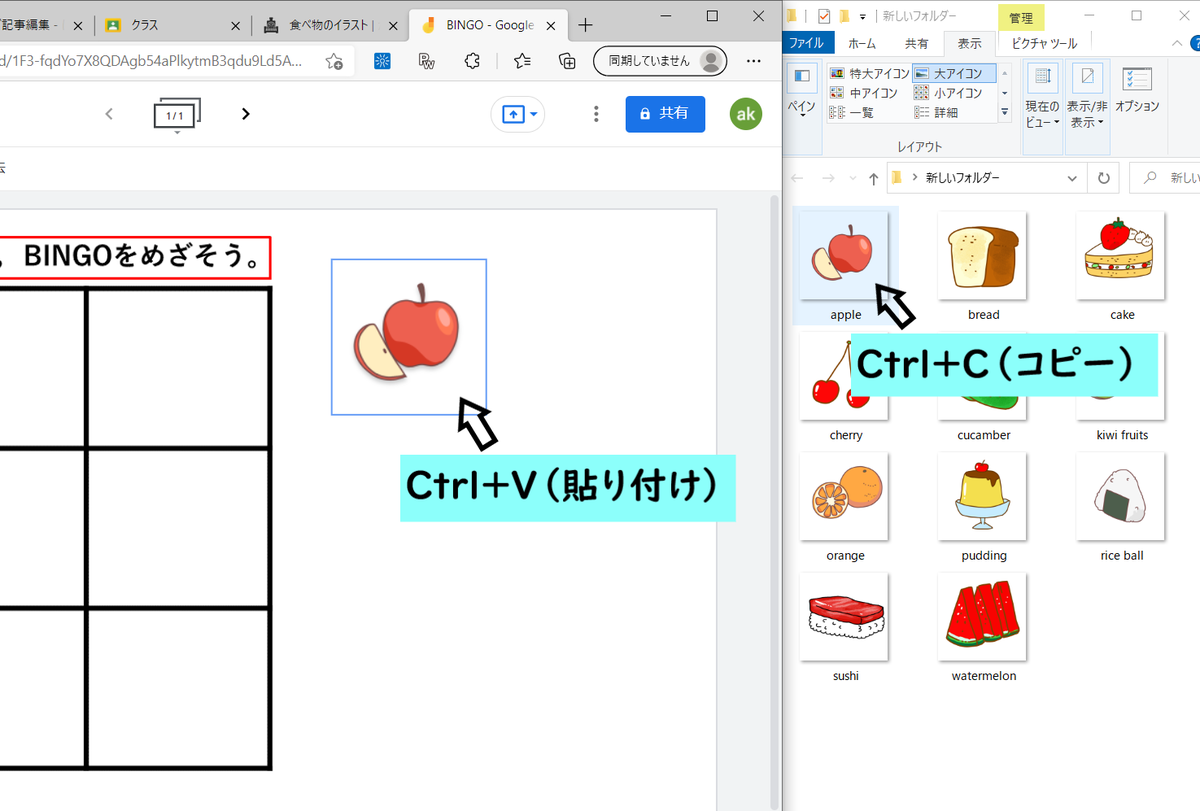Open quick access toolbar customize arrow

(x=861, y=16)
